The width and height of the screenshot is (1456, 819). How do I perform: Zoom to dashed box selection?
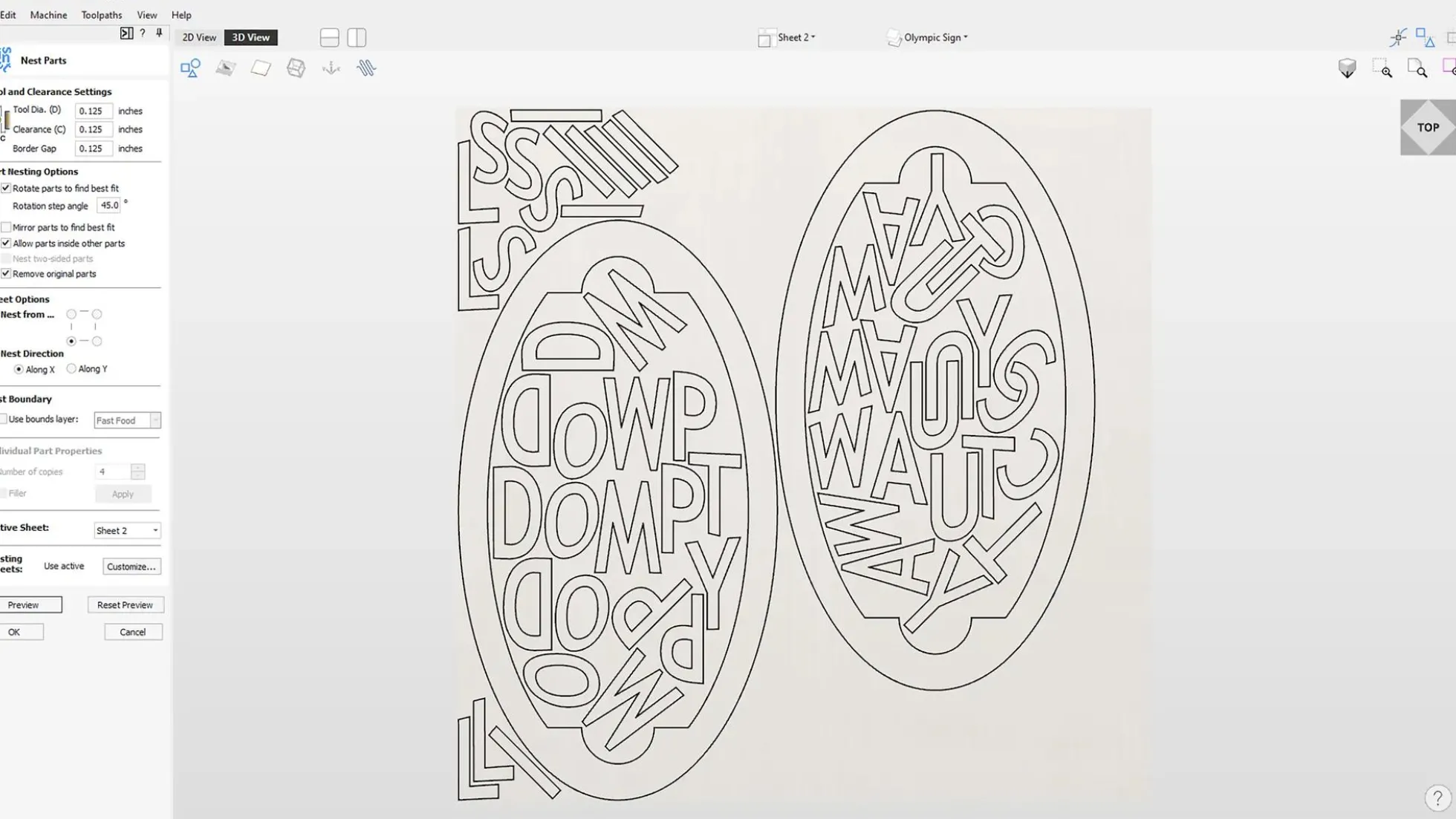(x=1382, y=68)
